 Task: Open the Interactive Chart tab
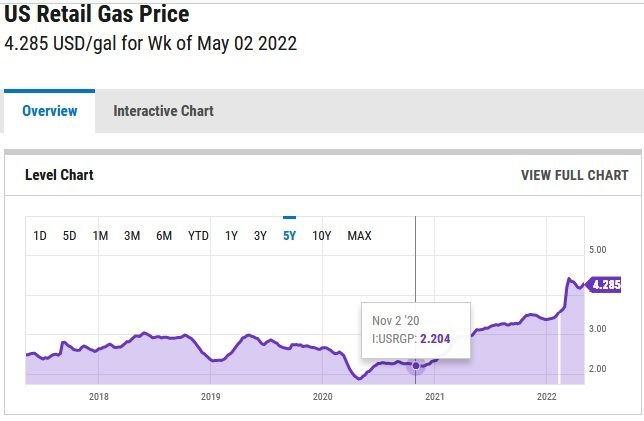click(x=163, y=111)
